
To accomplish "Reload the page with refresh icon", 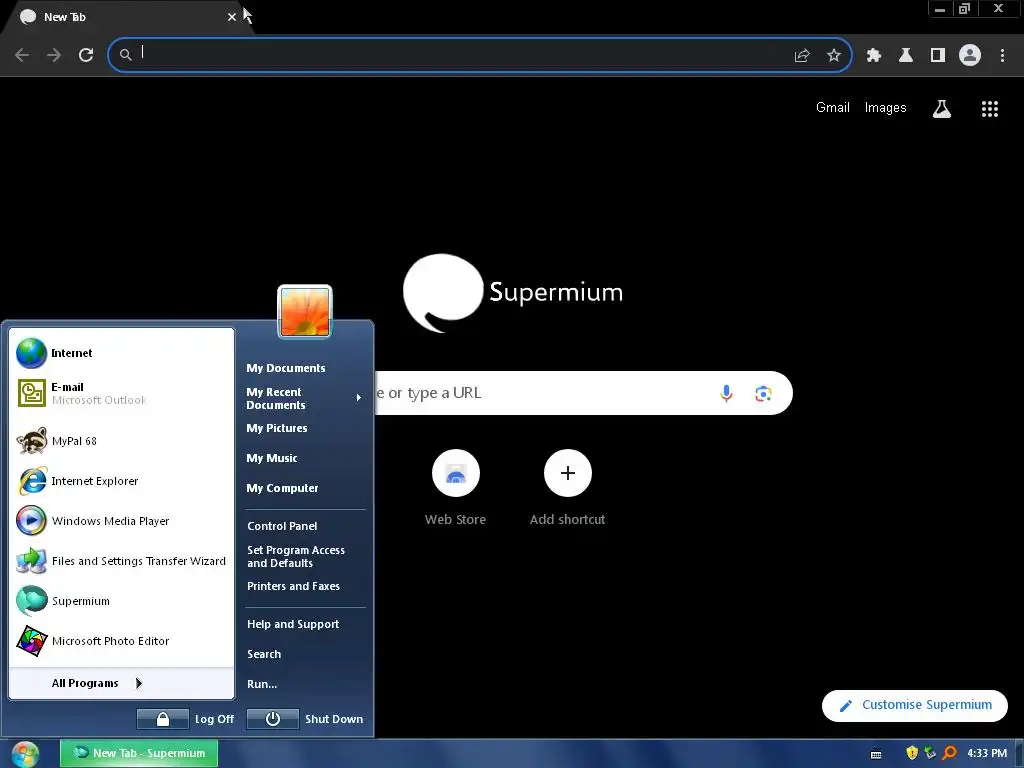I will coord(86,55).
